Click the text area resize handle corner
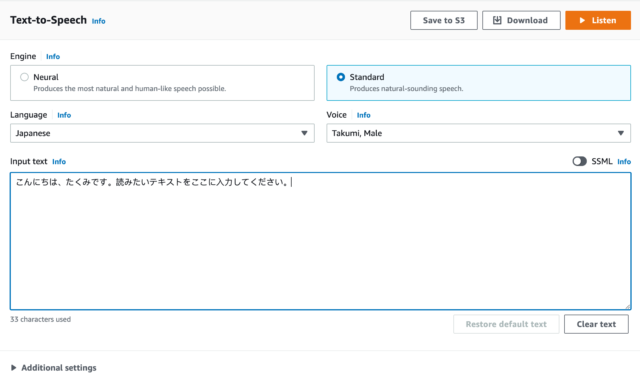 (628, 306)
